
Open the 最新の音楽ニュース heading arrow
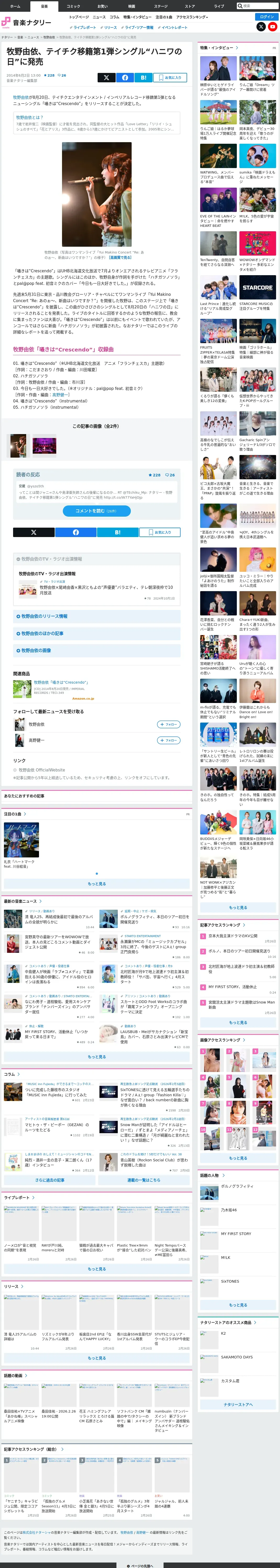point(40,902)
